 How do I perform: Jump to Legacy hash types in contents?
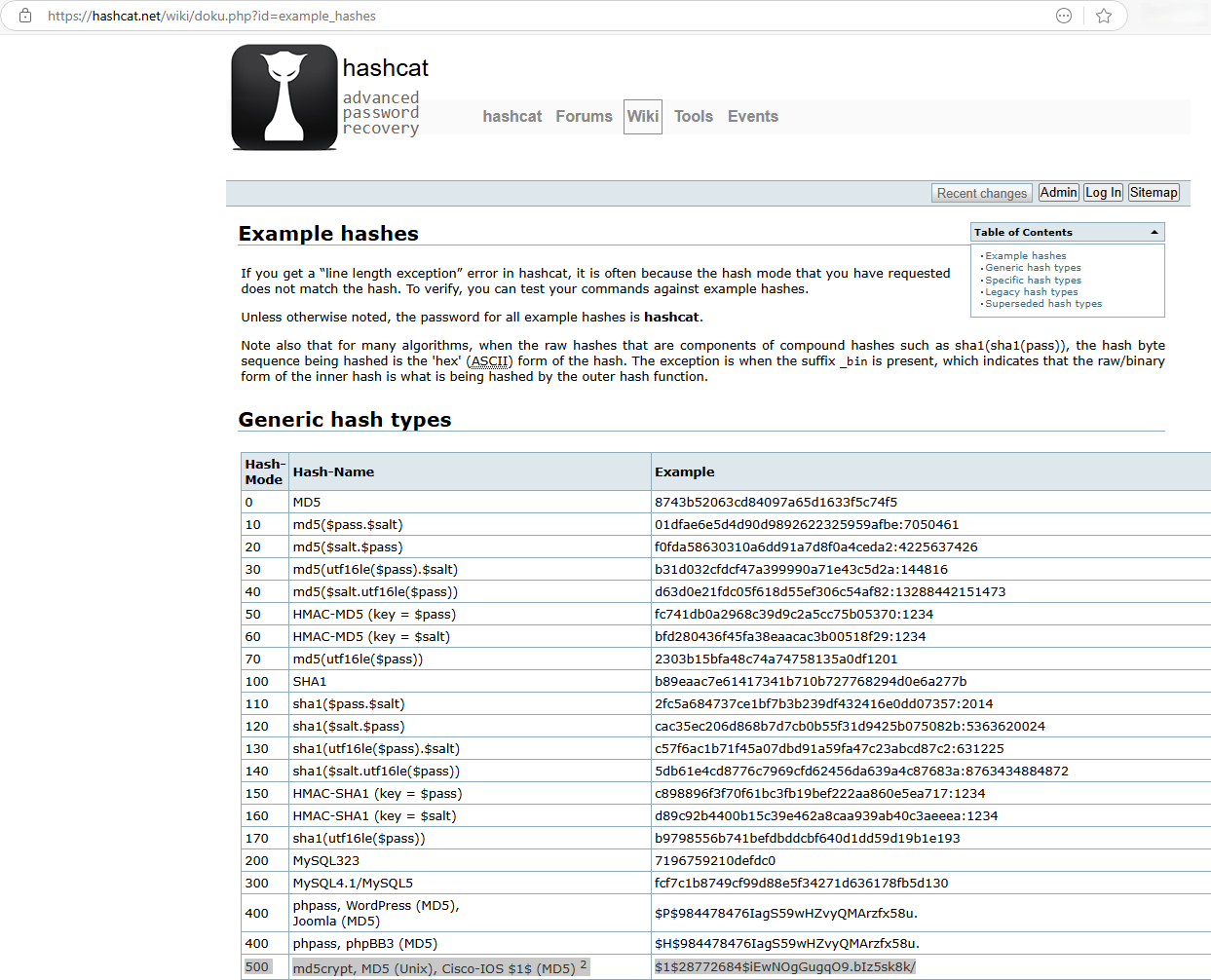(x=1032, y=292)
